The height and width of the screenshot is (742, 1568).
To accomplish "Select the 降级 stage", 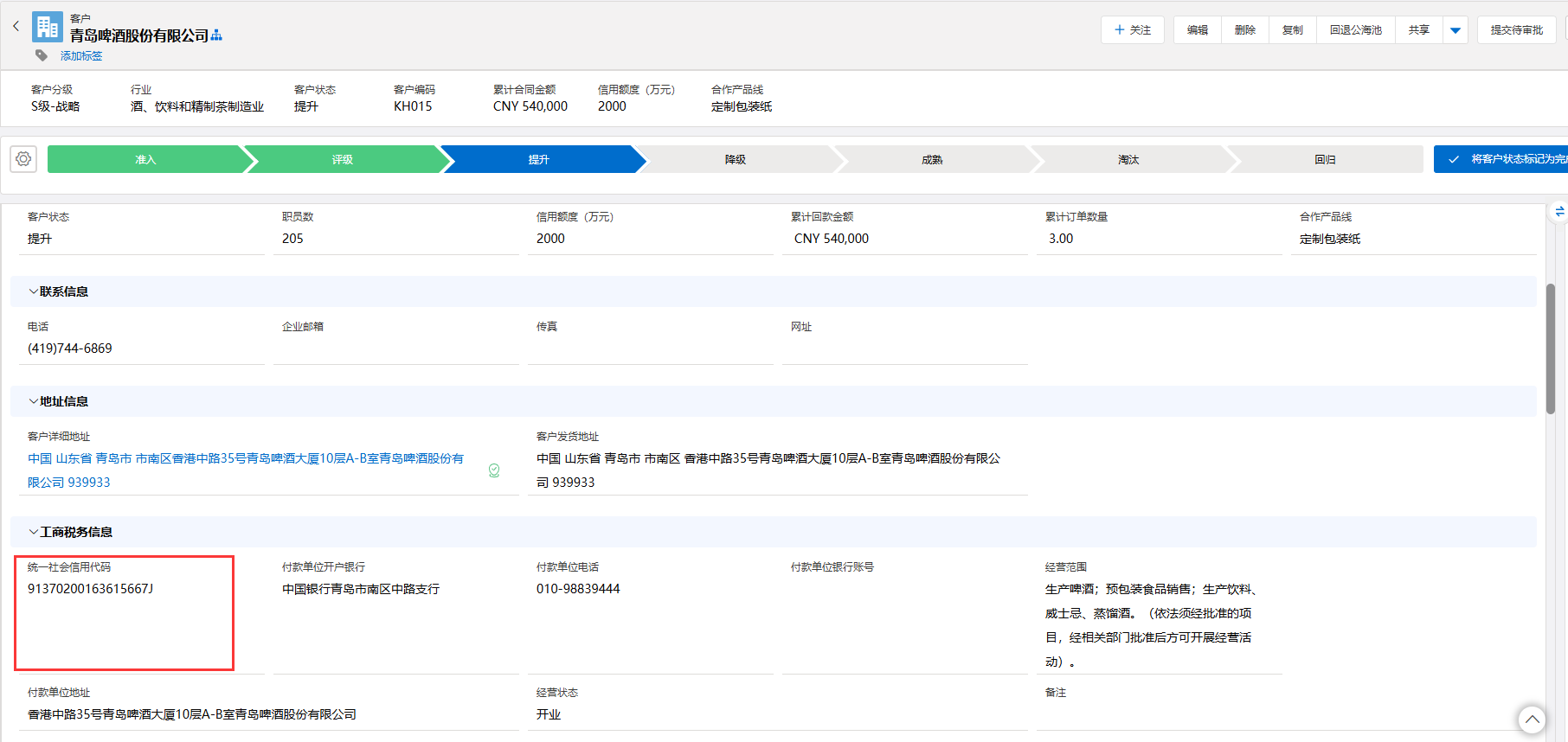I will click(x=736, y=159).
